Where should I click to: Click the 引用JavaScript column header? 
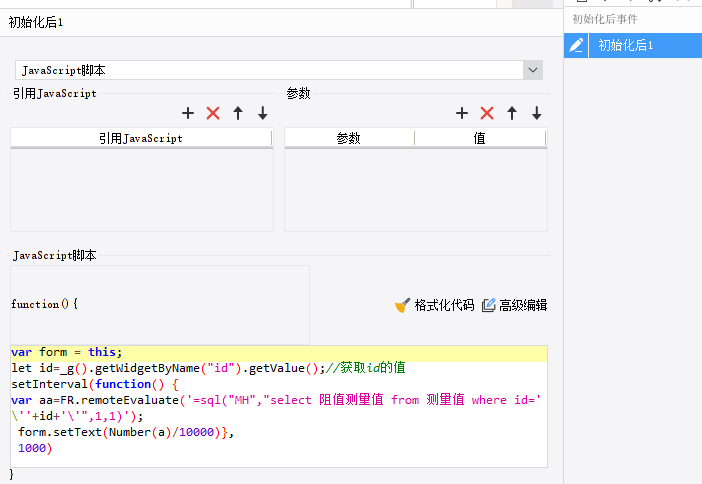click(141, 138)
